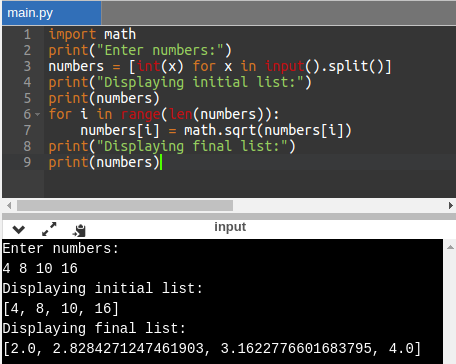Image resolution: width=456 pixels, height=364 pixels.
Task: Collapse the console with the chevron icon
Action: 18,229
